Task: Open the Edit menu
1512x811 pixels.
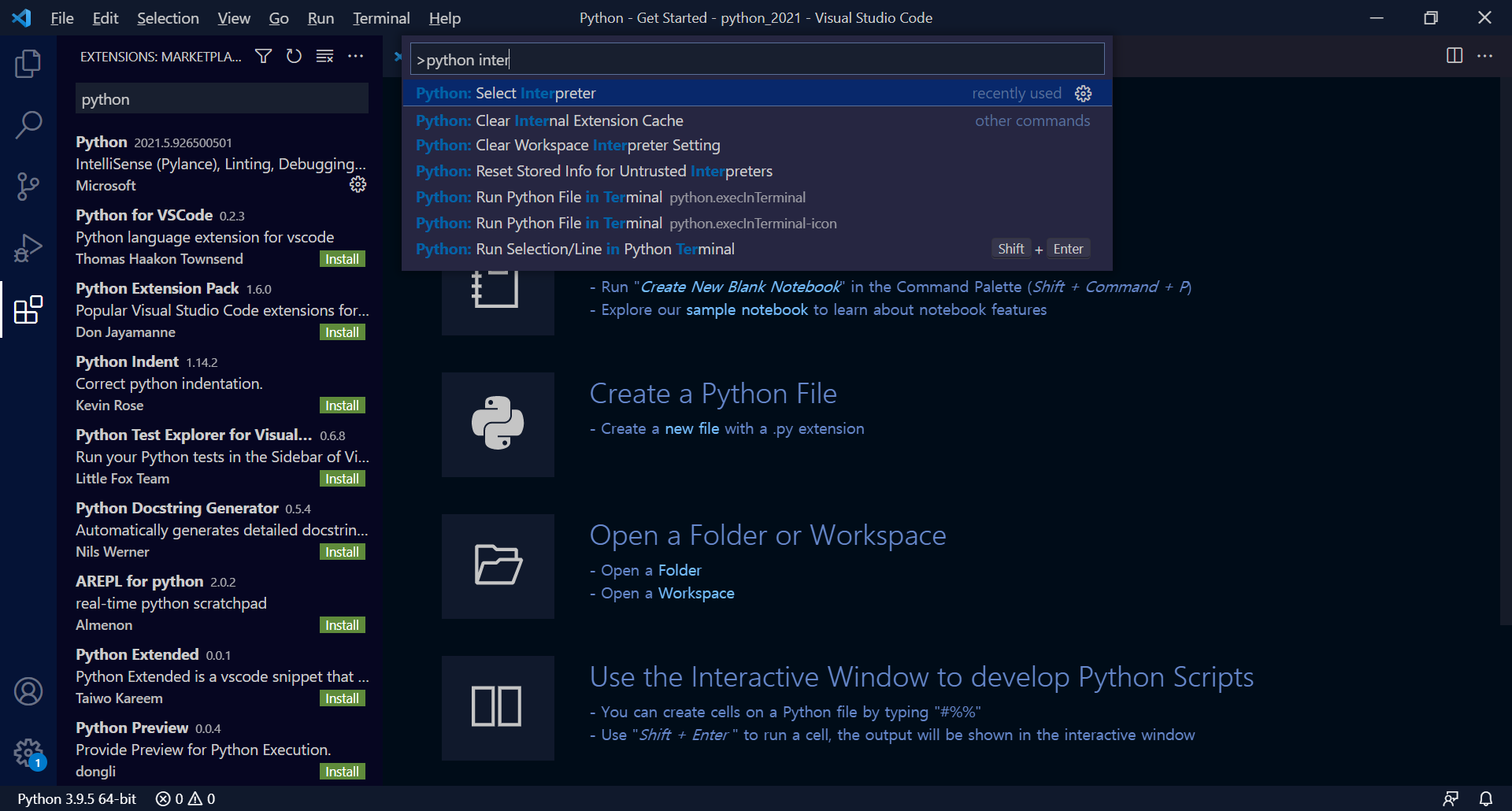Action: point(106,18)
